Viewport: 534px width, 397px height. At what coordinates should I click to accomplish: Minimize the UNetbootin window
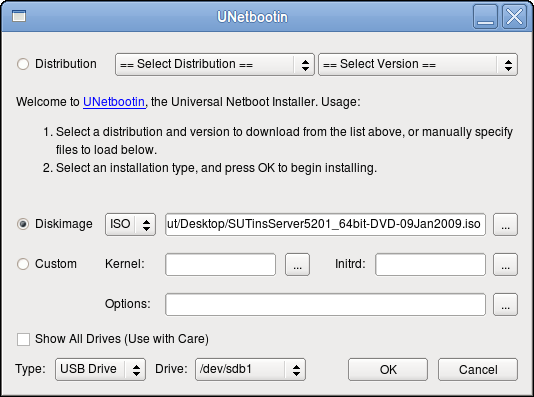(485, 16)
